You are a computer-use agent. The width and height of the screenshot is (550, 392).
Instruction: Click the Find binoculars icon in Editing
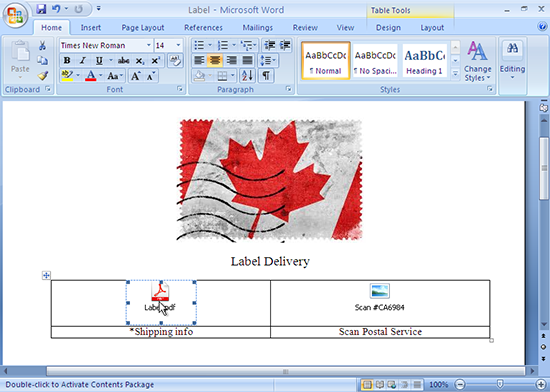(512, 48)
